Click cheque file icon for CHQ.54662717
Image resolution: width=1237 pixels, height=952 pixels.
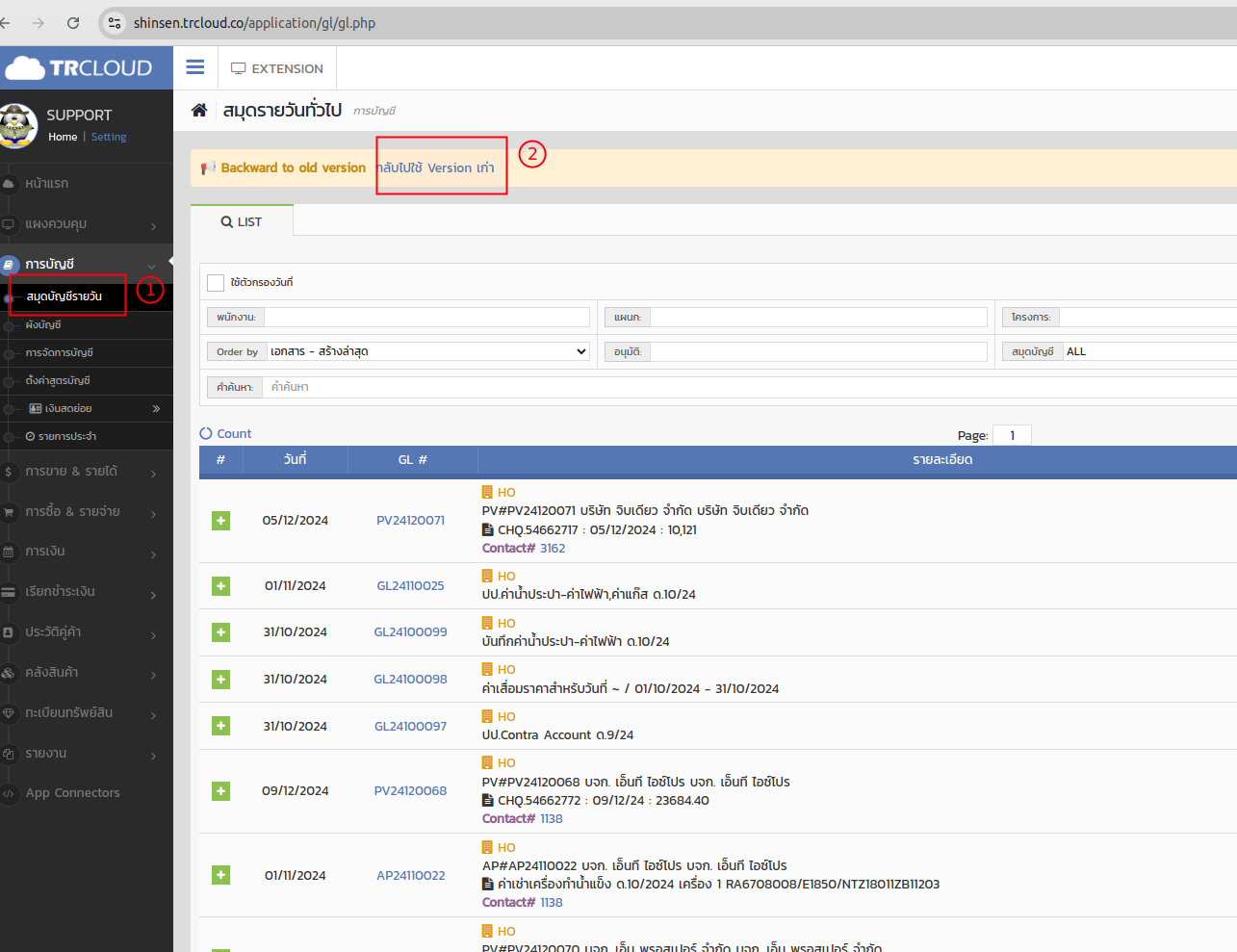488,529
